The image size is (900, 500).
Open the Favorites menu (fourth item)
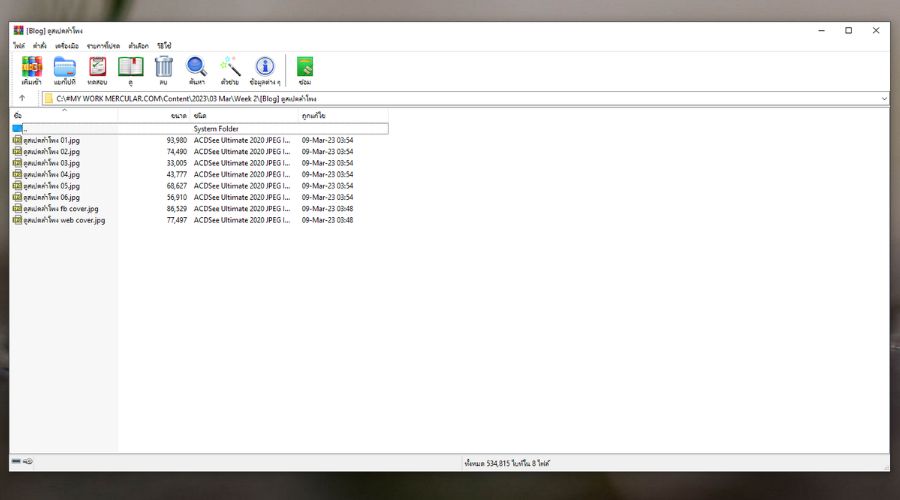click(103, 45)
